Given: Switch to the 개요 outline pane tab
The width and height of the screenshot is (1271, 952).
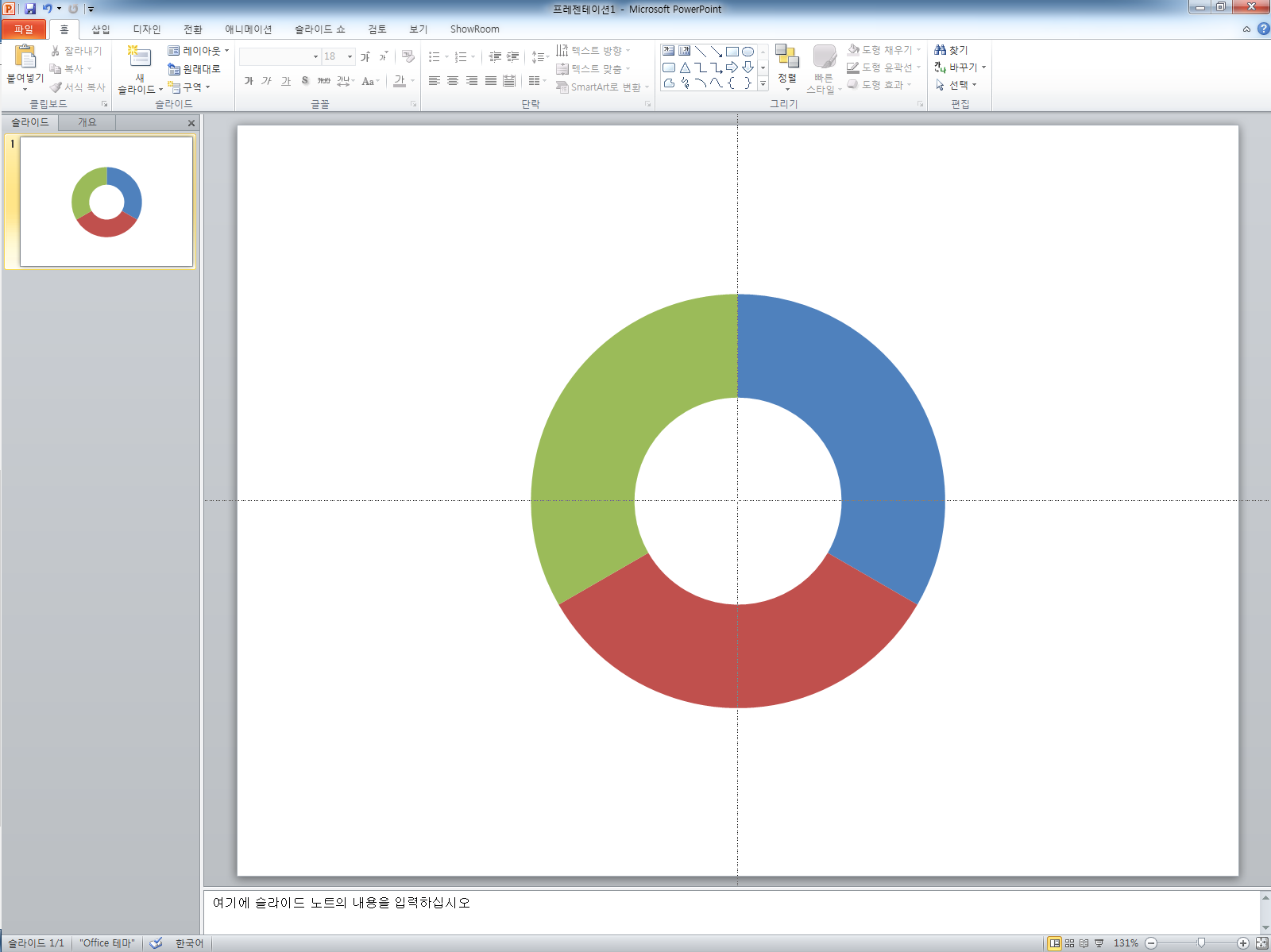Looking at the screenshot, I should pos(87,122).
